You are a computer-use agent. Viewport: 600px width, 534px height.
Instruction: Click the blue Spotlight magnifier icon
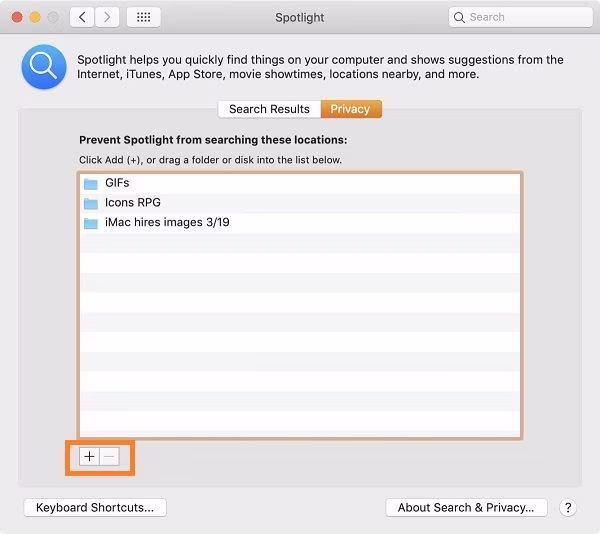(44, 67)
